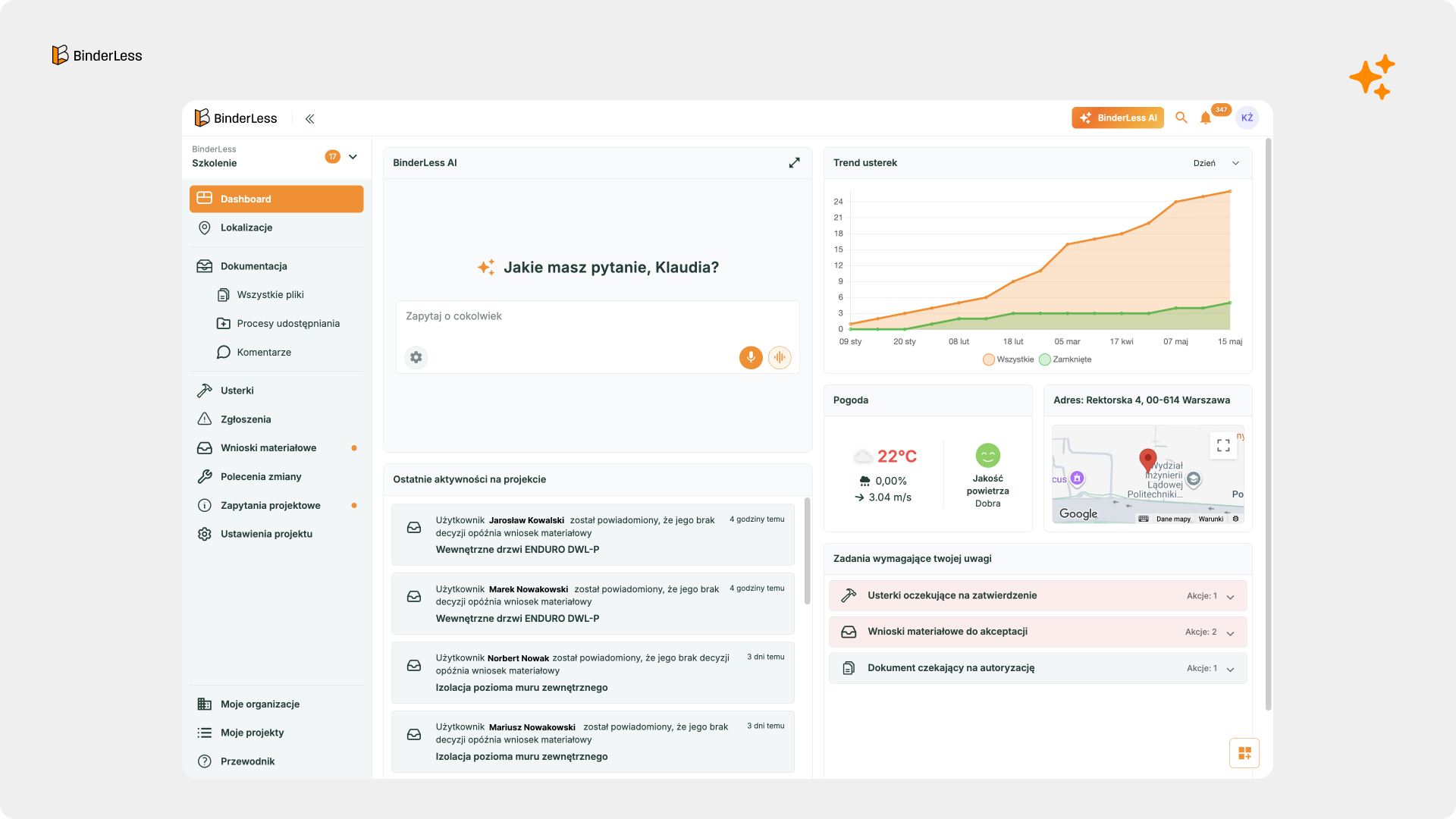
Task: Click inbox icon of Marek Nowakowski activity
Action: pyautogui.click(x=414, y=596)
